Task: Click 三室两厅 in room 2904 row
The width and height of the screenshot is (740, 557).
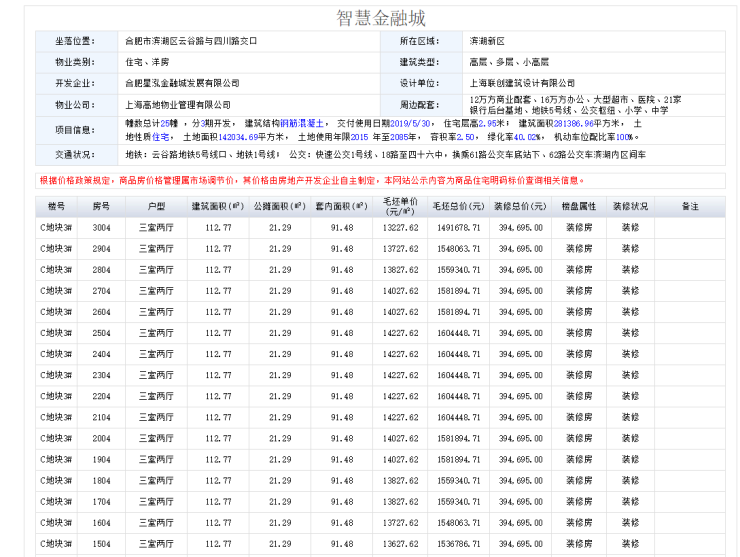Action: tap(156, 249)
